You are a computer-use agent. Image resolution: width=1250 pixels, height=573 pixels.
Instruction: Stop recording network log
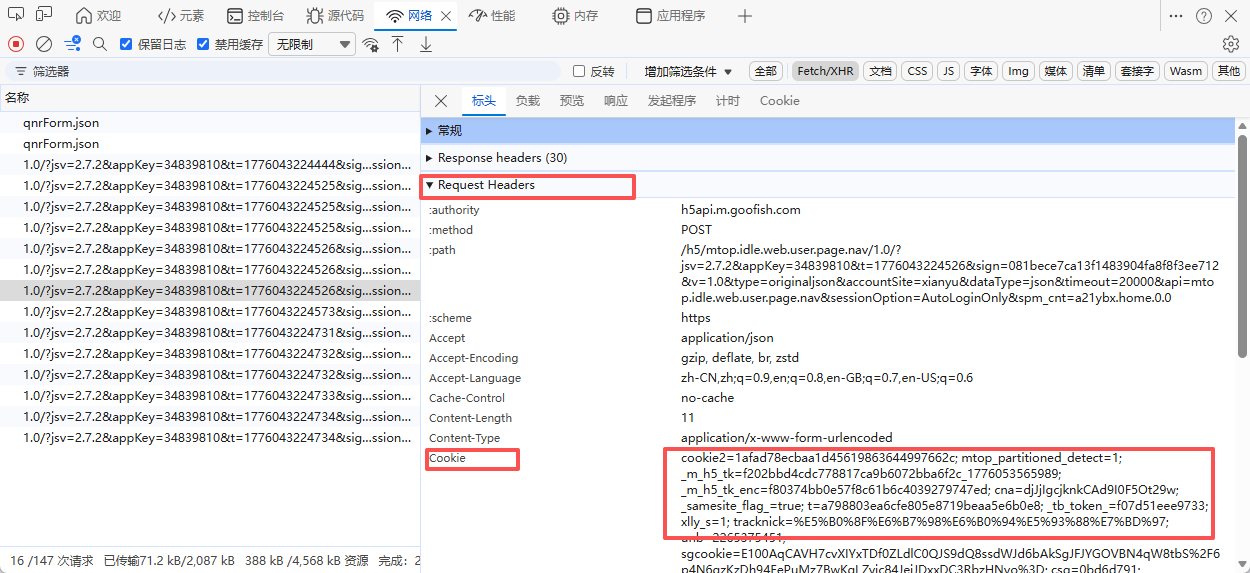point(16,44)
